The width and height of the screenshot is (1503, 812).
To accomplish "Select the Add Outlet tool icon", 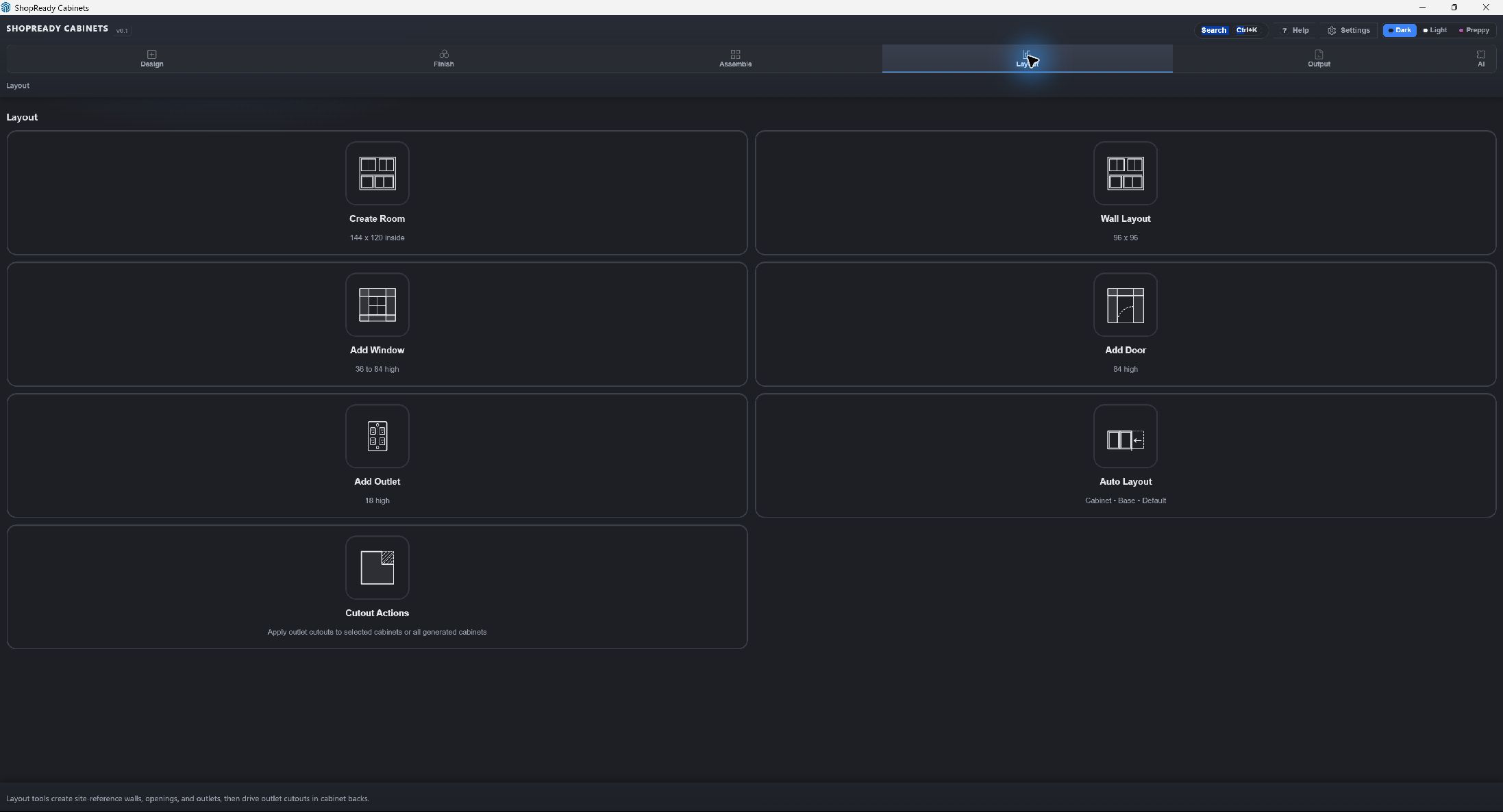I will click(377, 436).
